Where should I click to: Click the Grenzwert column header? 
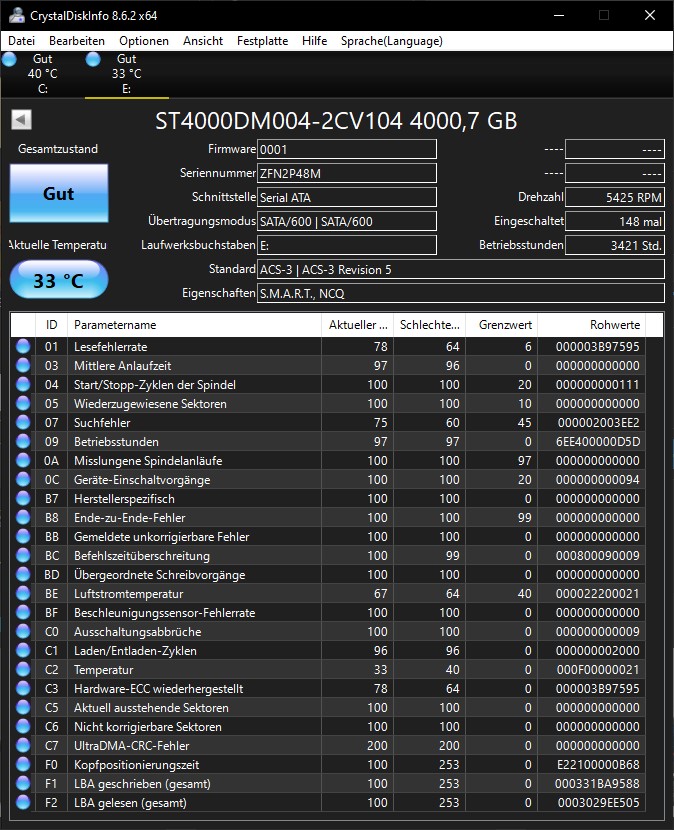501,324
